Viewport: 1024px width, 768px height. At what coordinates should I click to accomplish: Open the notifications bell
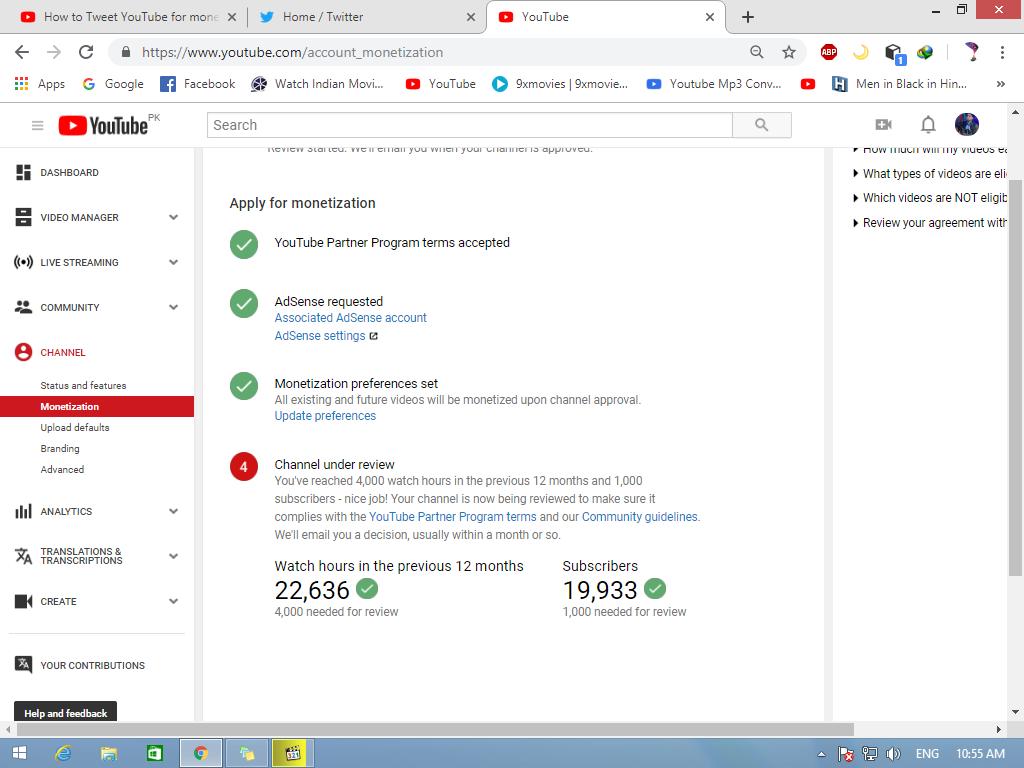[x=928, y=124]
